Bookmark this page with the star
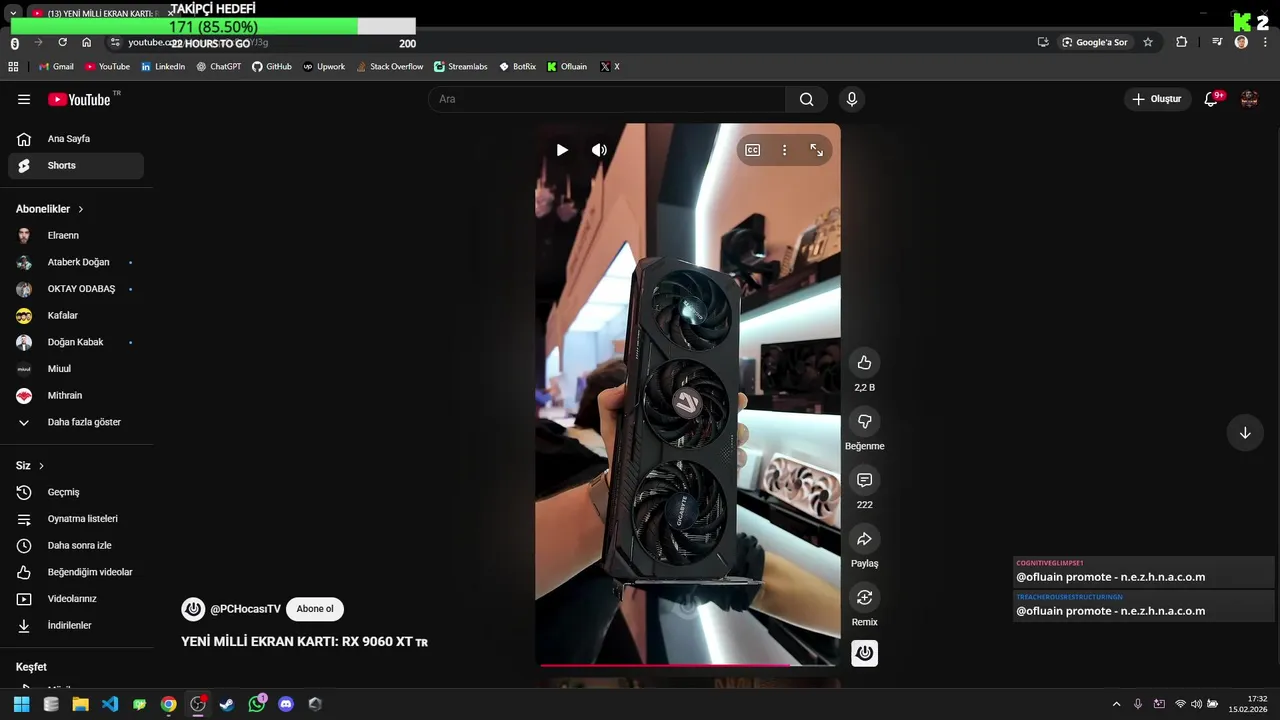 1148,42
